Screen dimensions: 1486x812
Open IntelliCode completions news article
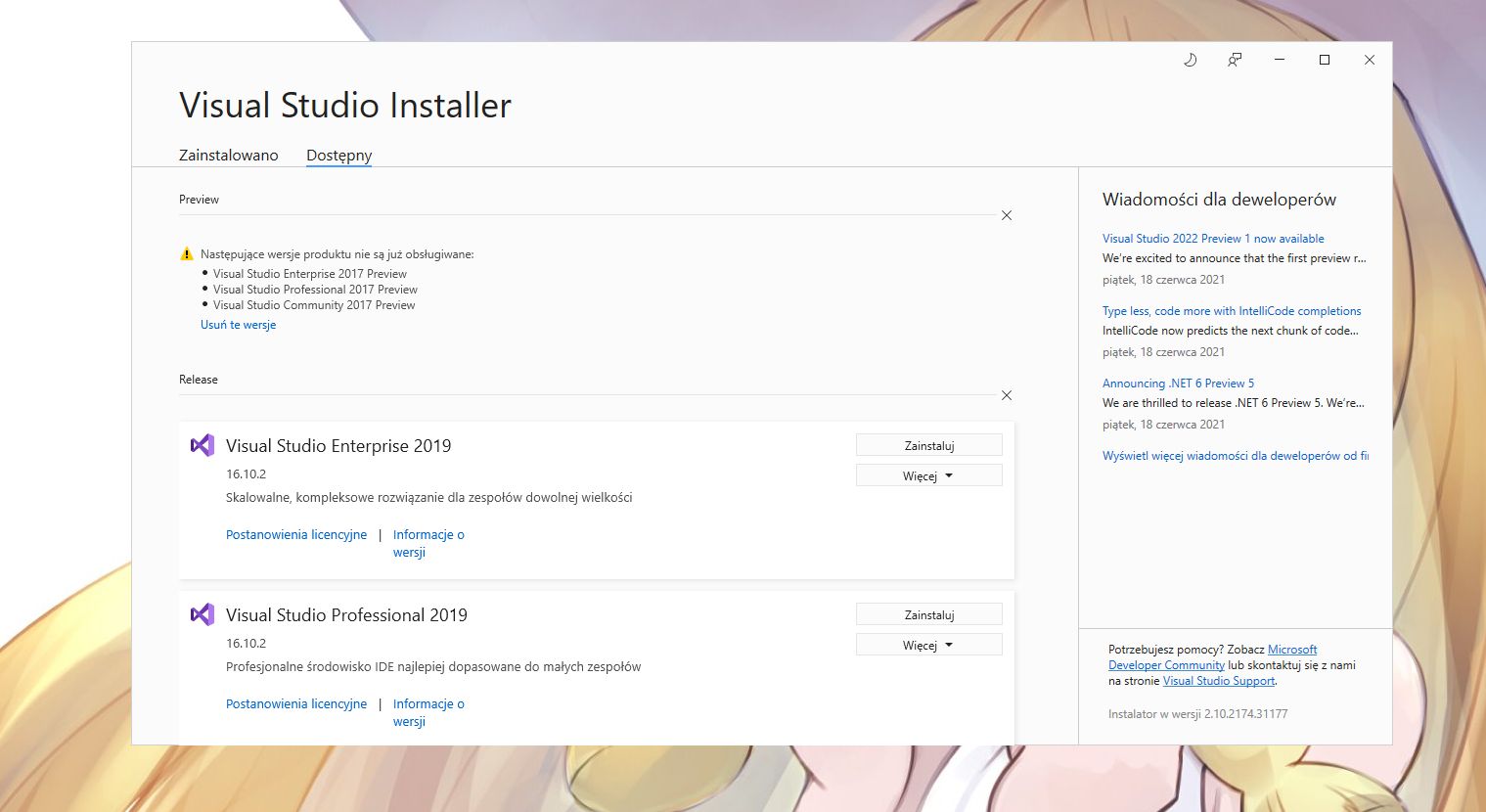(1232, 311)
